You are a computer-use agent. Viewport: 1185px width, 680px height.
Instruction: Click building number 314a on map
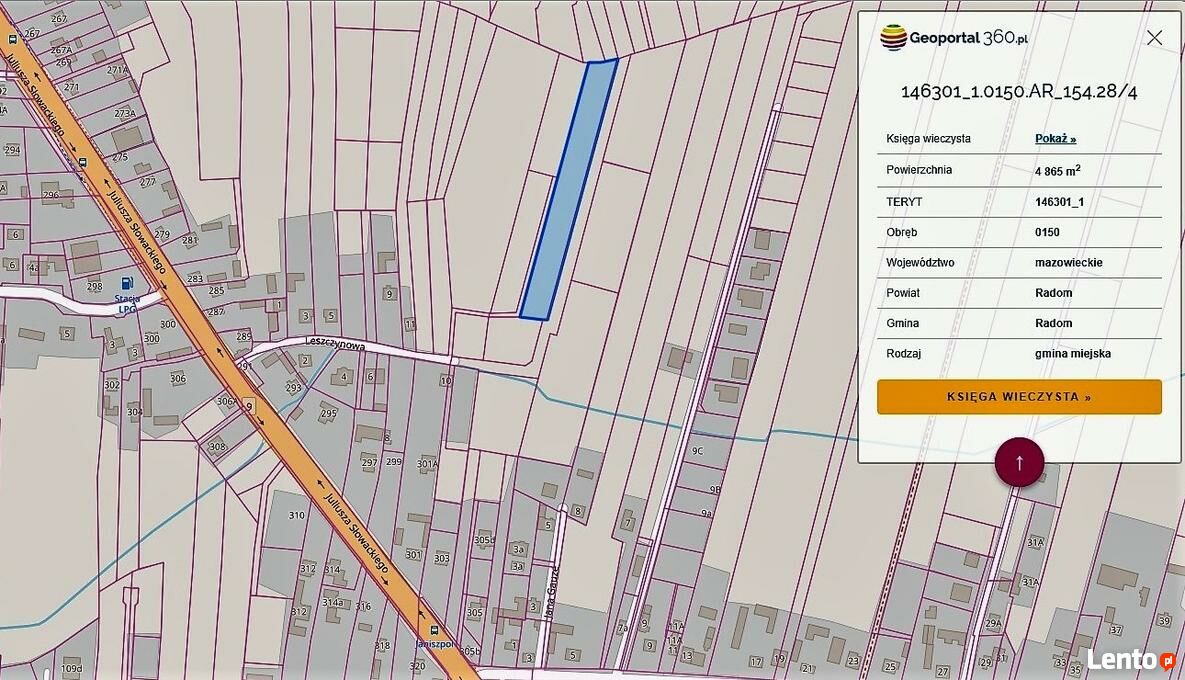click(333, 602)
